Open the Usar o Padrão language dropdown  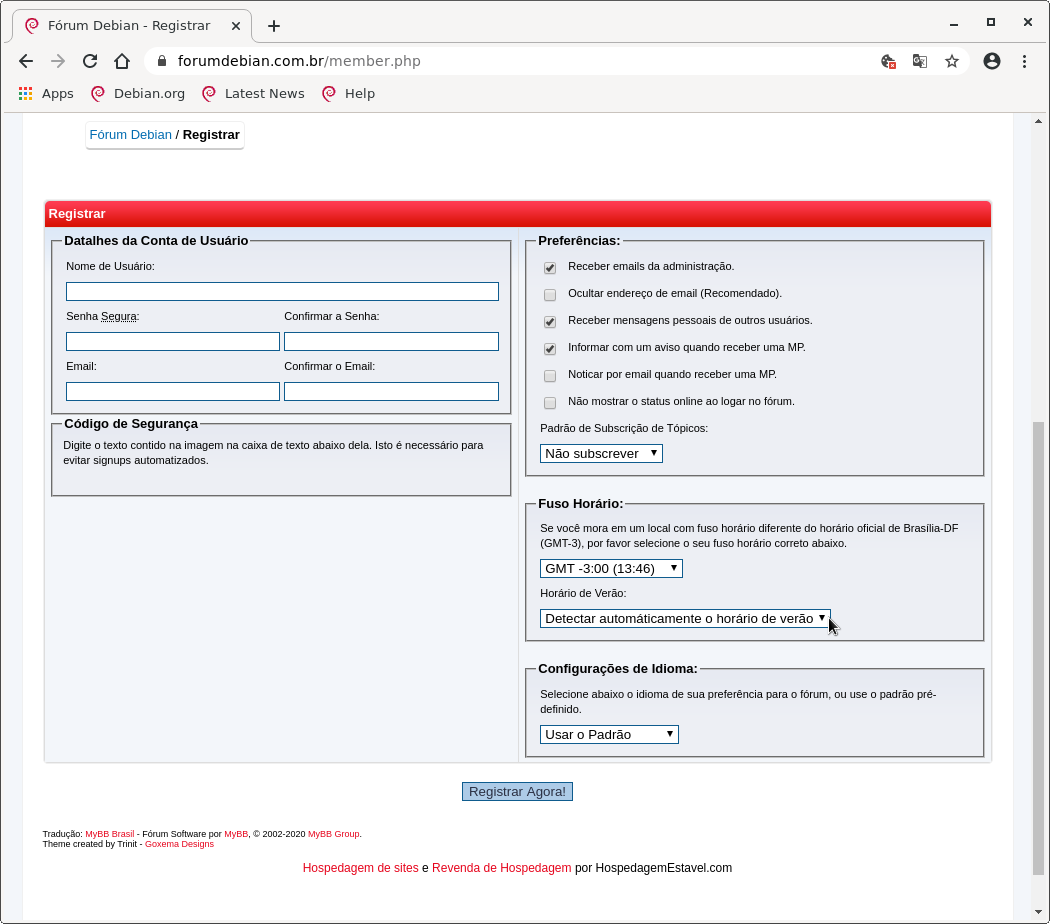point(609,735)
